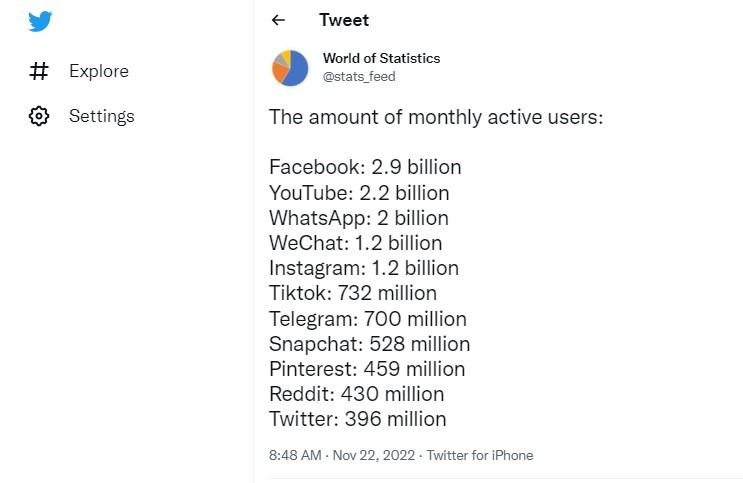Go back using the left arrow
Image resolution: width=743 pixels, height=483 pixels.
[x=278, y=20]
